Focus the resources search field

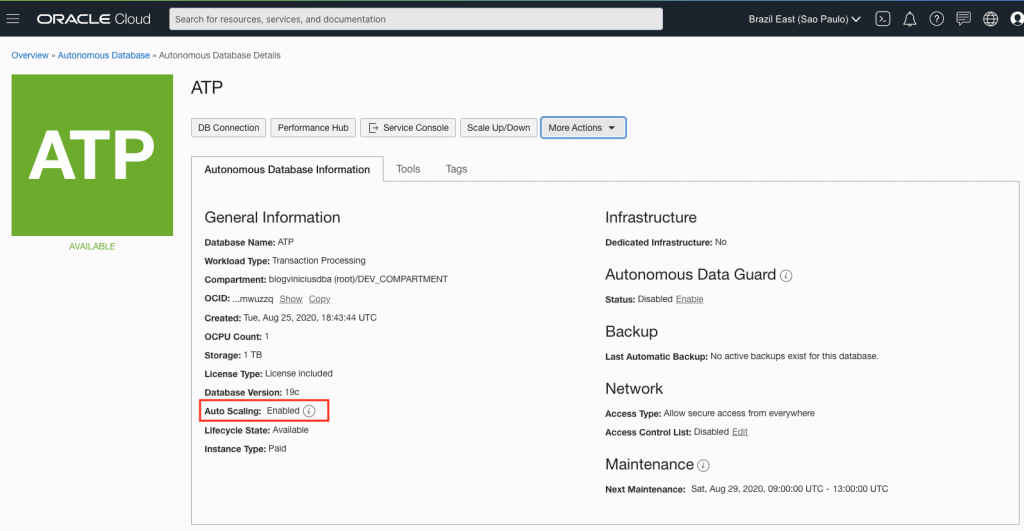pyautogui.click(x=416, y=19)
